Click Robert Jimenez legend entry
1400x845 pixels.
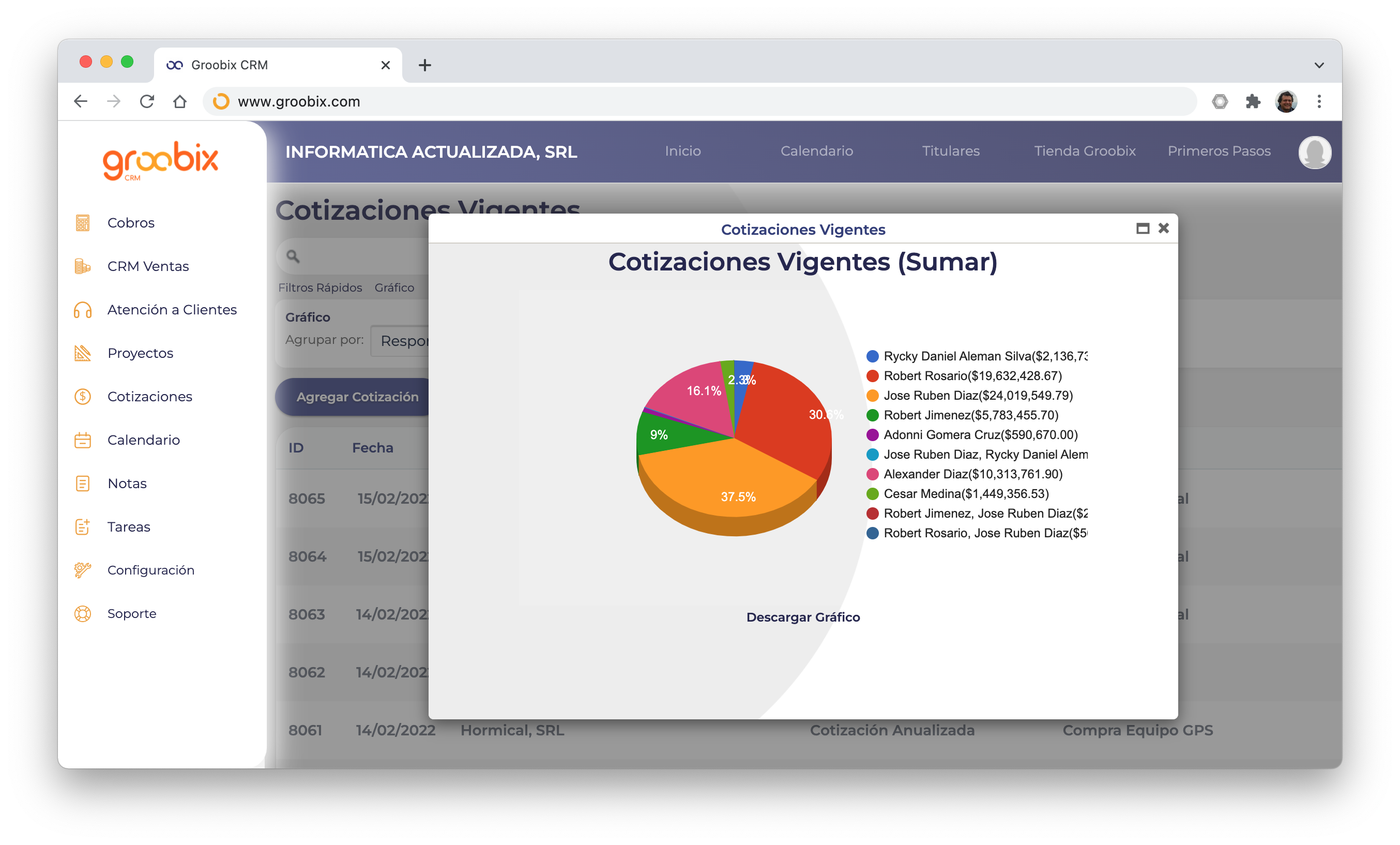coord(963,415)
